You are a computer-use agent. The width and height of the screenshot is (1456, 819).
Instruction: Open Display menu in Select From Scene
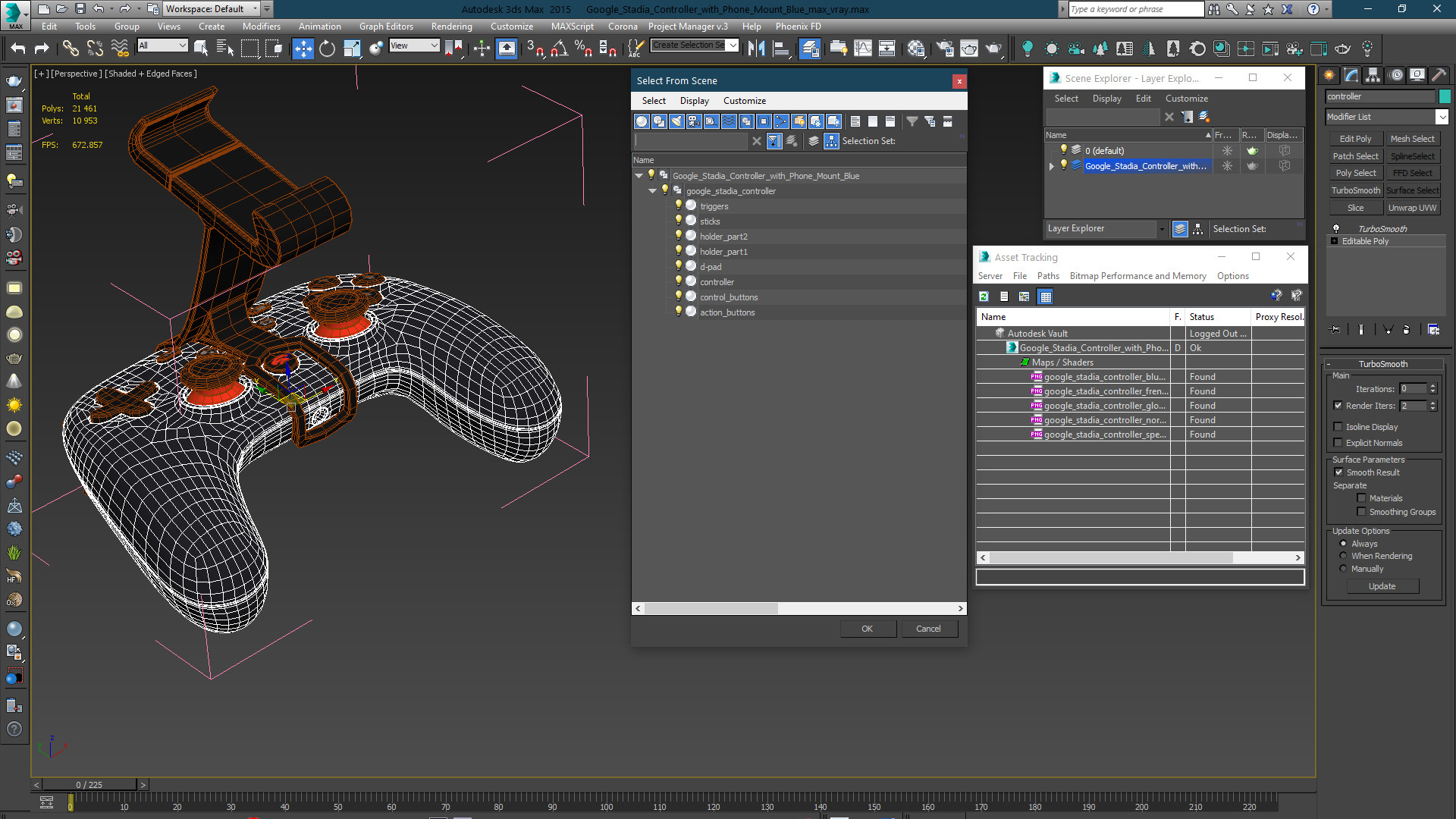694,101
